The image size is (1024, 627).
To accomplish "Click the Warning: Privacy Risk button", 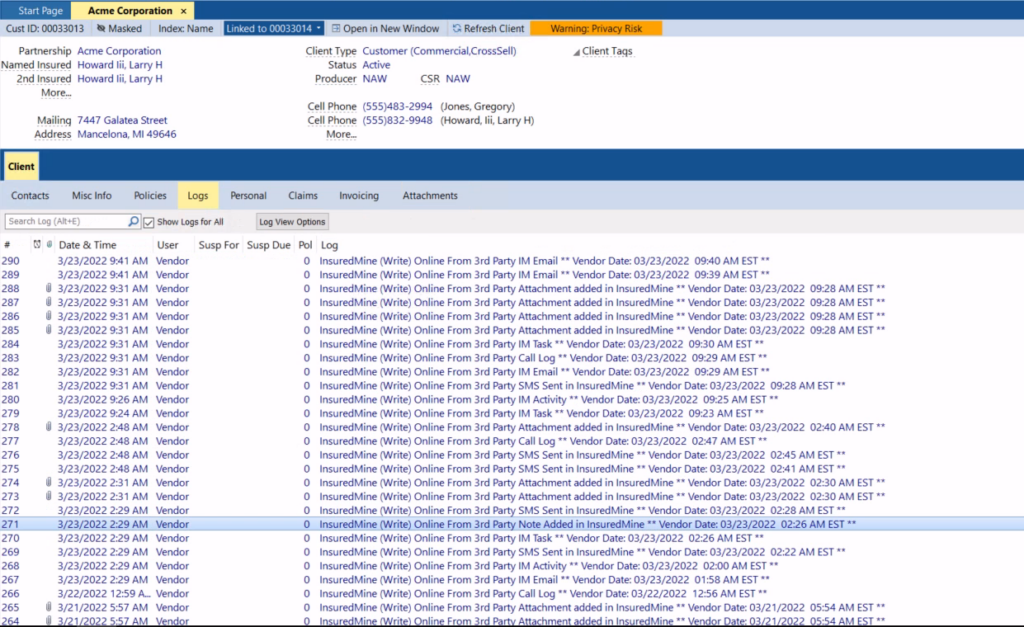I will tap(596, 28).
